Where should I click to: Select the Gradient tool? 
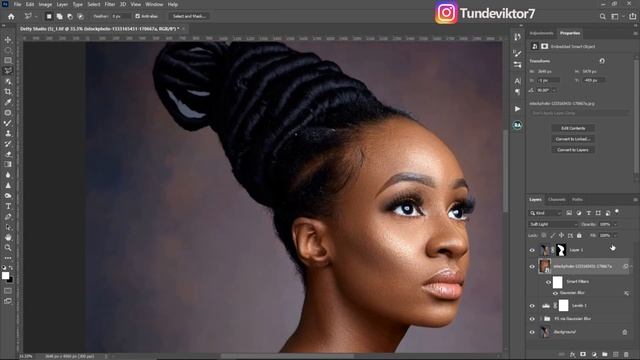coord(8,164)
